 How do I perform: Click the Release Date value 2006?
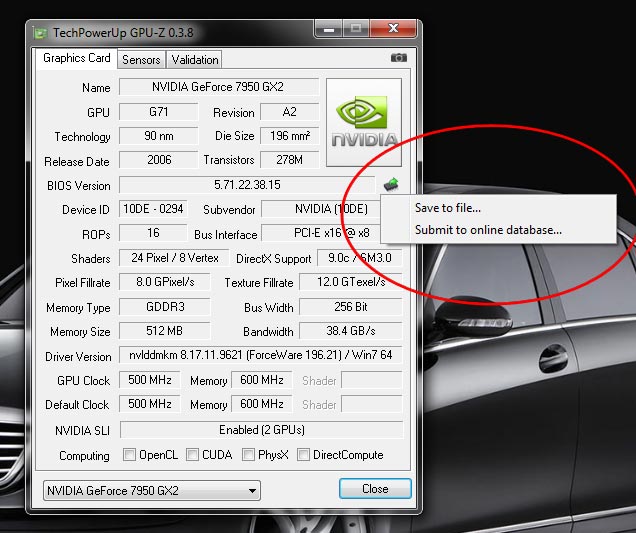(159, 159)
